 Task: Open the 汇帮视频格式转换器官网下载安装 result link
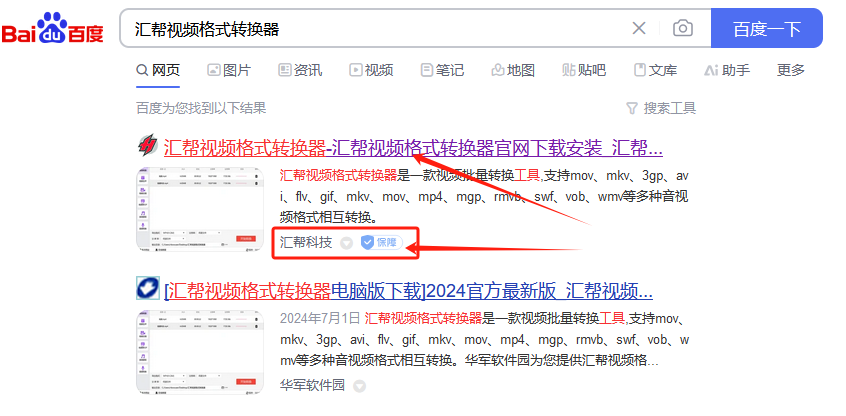pyautogui.click(x=413, y=147)
